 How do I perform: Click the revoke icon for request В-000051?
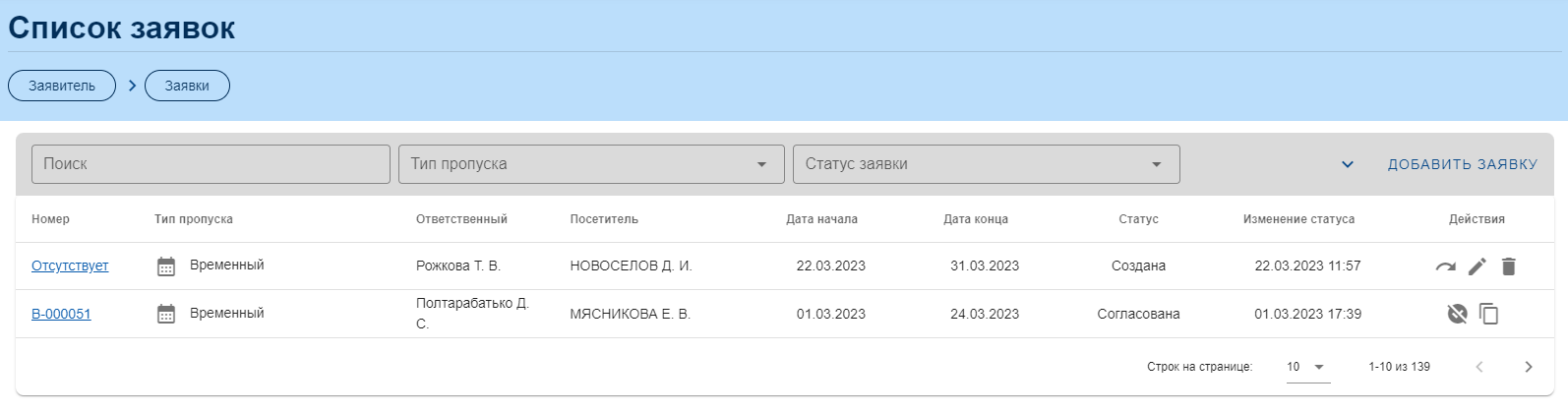(x=1457, y=314)
